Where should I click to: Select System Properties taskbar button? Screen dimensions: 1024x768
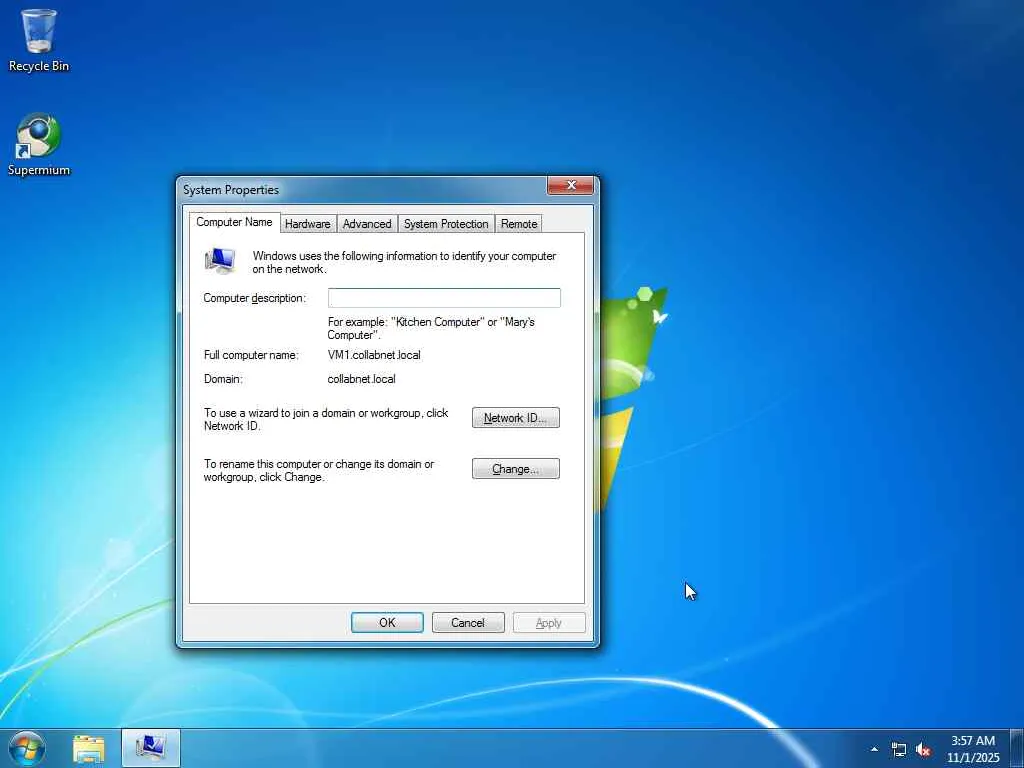(151, 749)
